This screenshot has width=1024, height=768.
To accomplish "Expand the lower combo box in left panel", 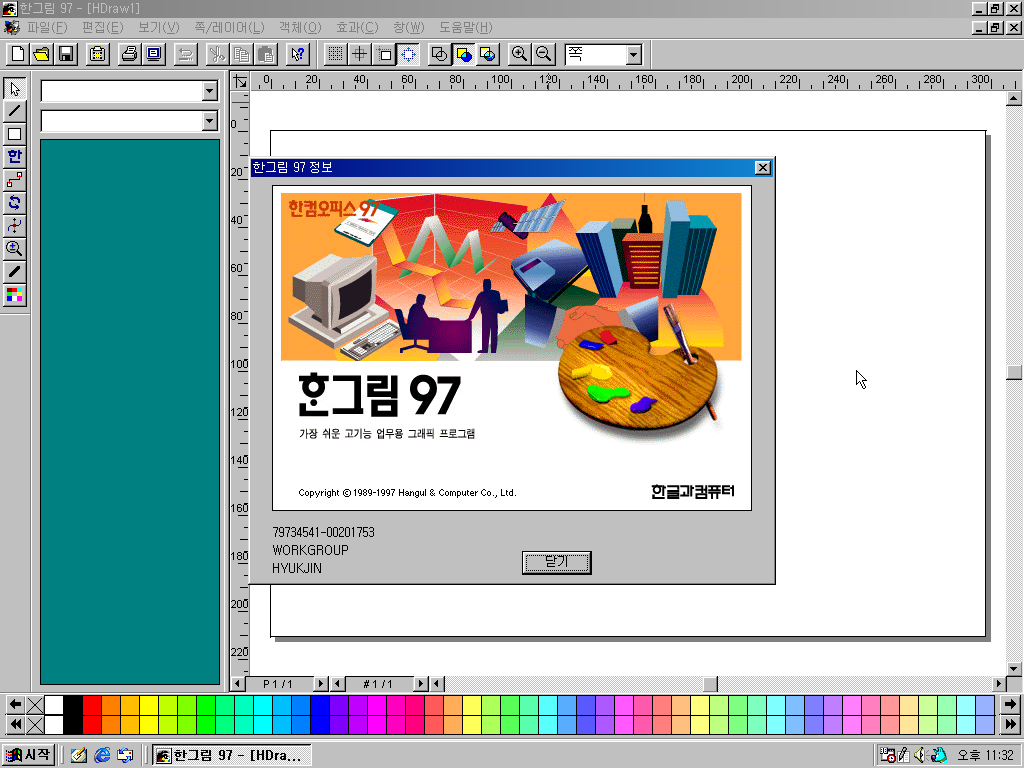I will 209,121.
